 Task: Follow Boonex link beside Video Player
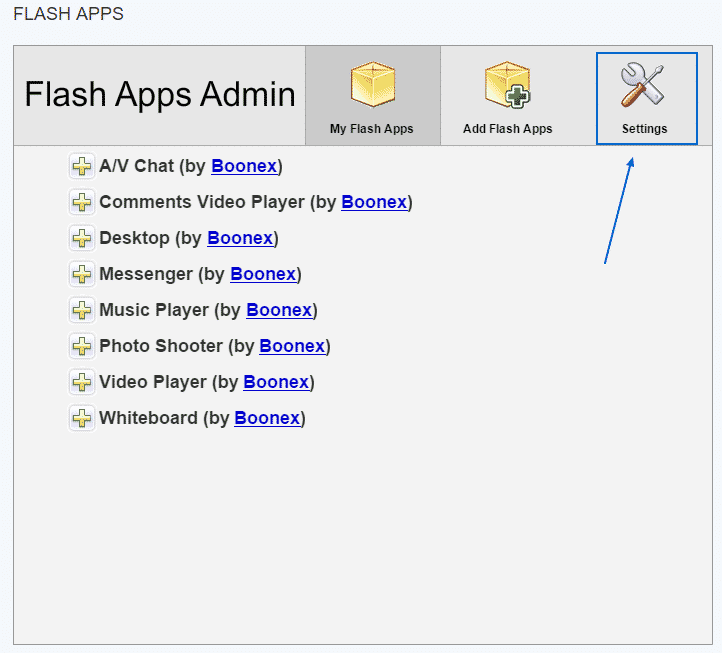(x=276, y=382)
